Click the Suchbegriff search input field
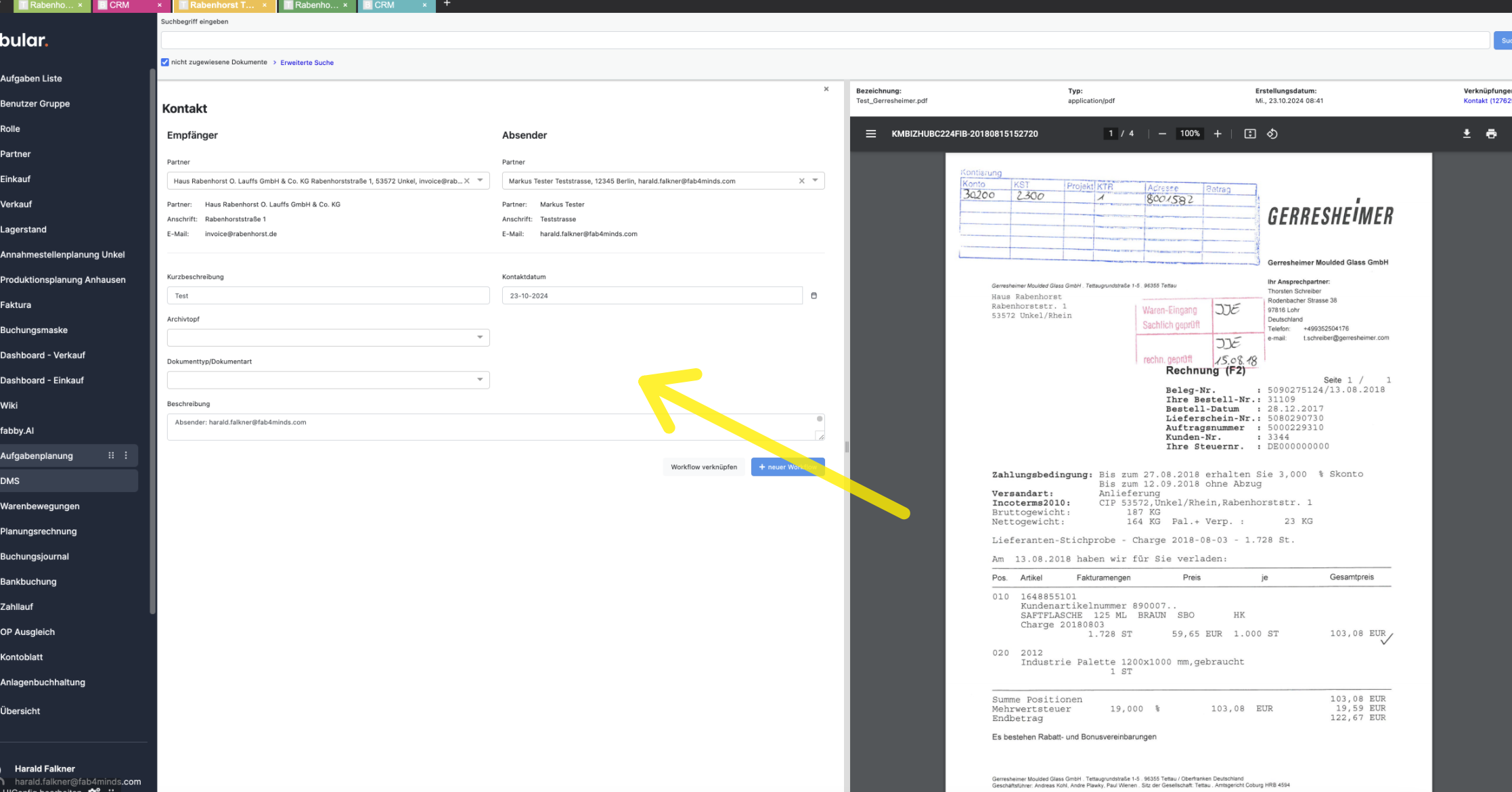This screenshot has height=792, width=1512. point(824,41)
